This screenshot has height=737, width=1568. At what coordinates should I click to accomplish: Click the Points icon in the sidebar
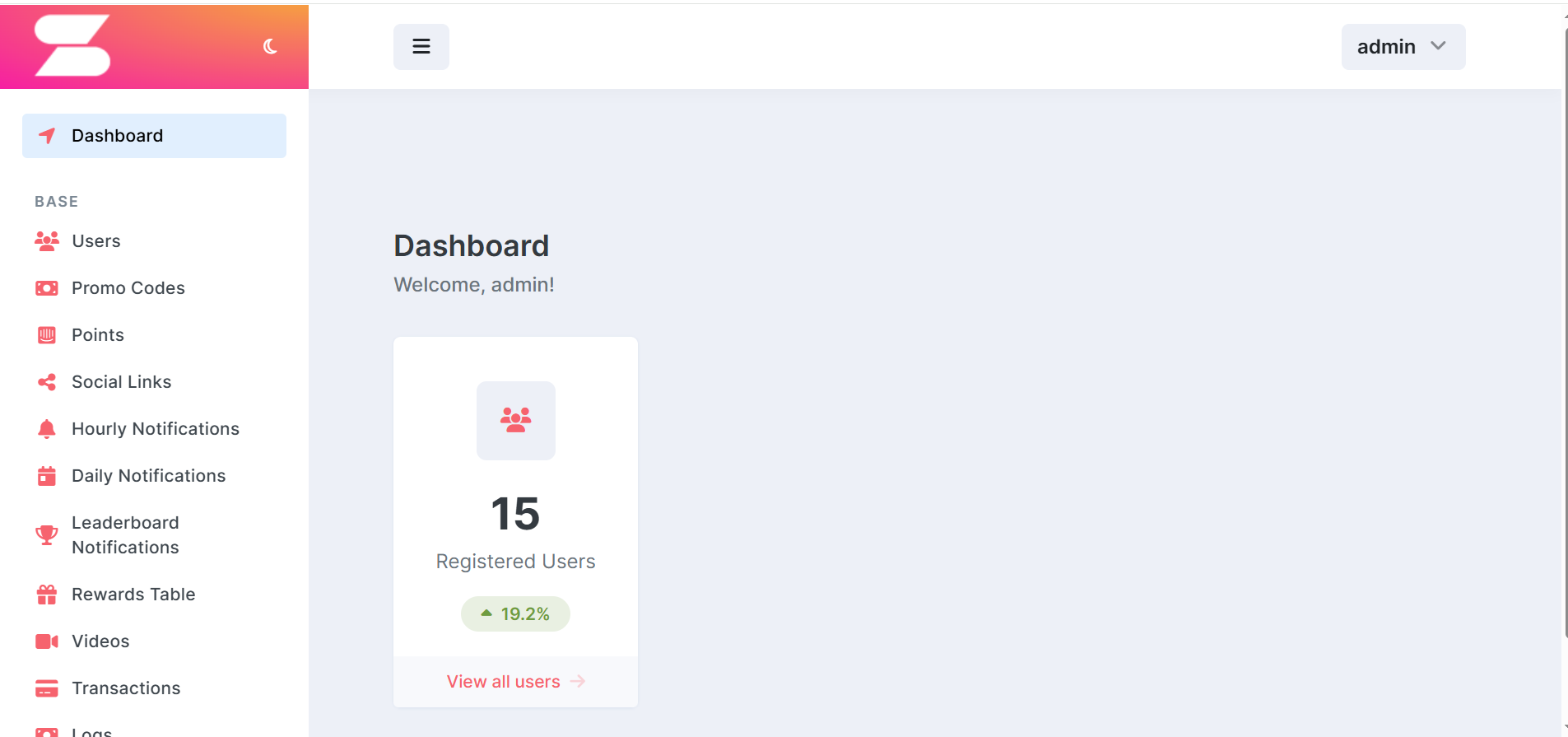tap(47, 335)
